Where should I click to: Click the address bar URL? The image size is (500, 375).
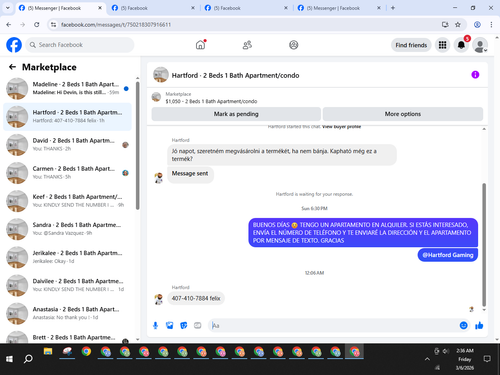116,24
